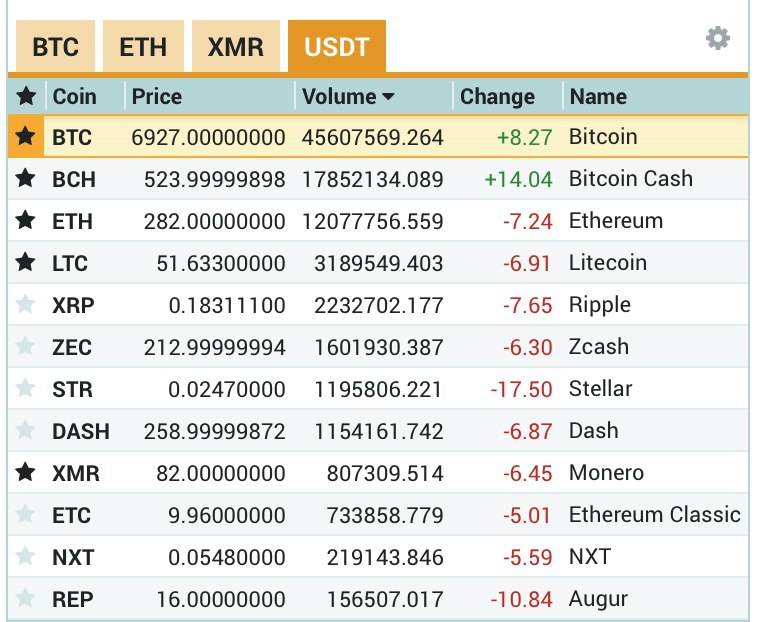Image resolution: width=758 pixels, height=622 pixels.
Task: Switch to the XMR market tab
Action: pos(235,46)
